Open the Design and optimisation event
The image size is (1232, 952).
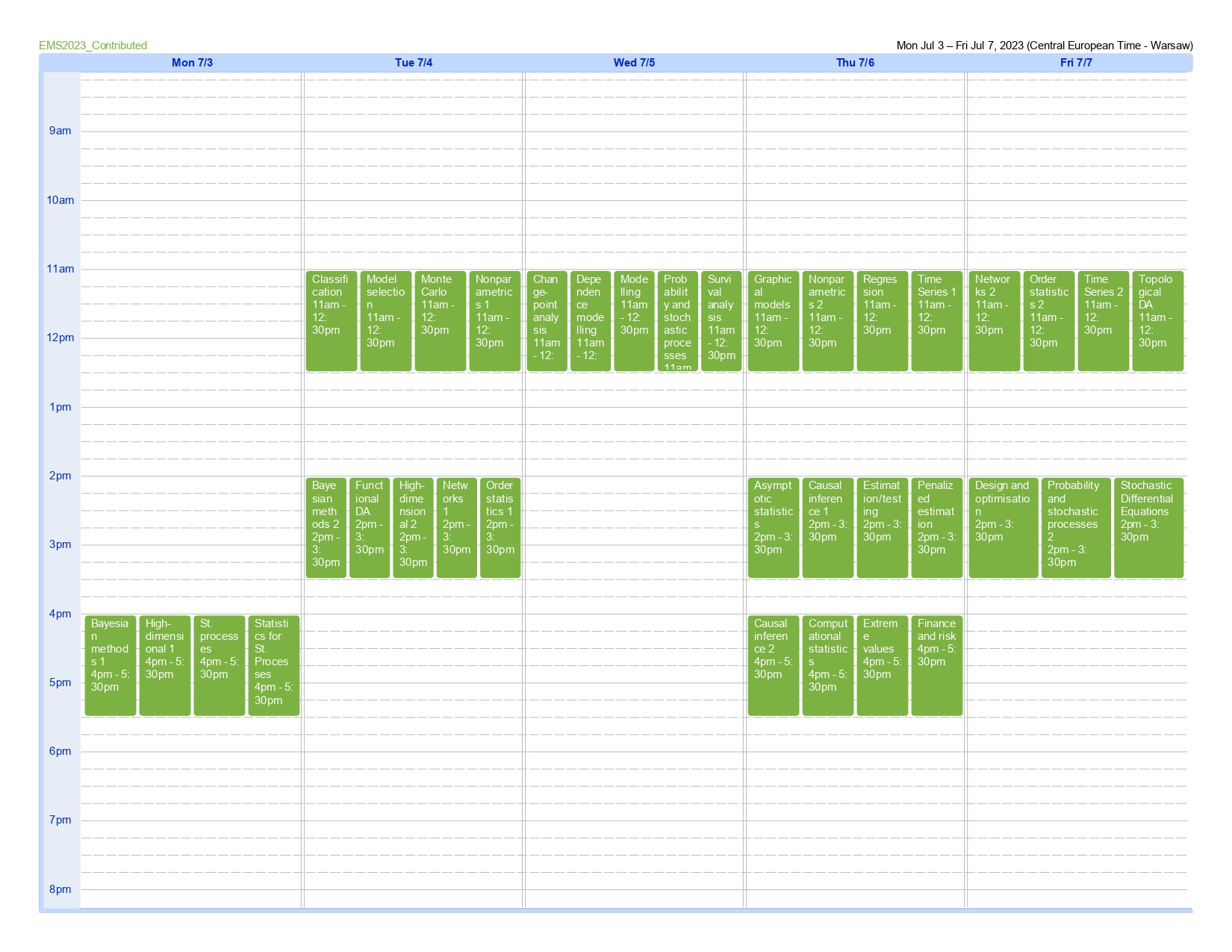coord(1003,527)
